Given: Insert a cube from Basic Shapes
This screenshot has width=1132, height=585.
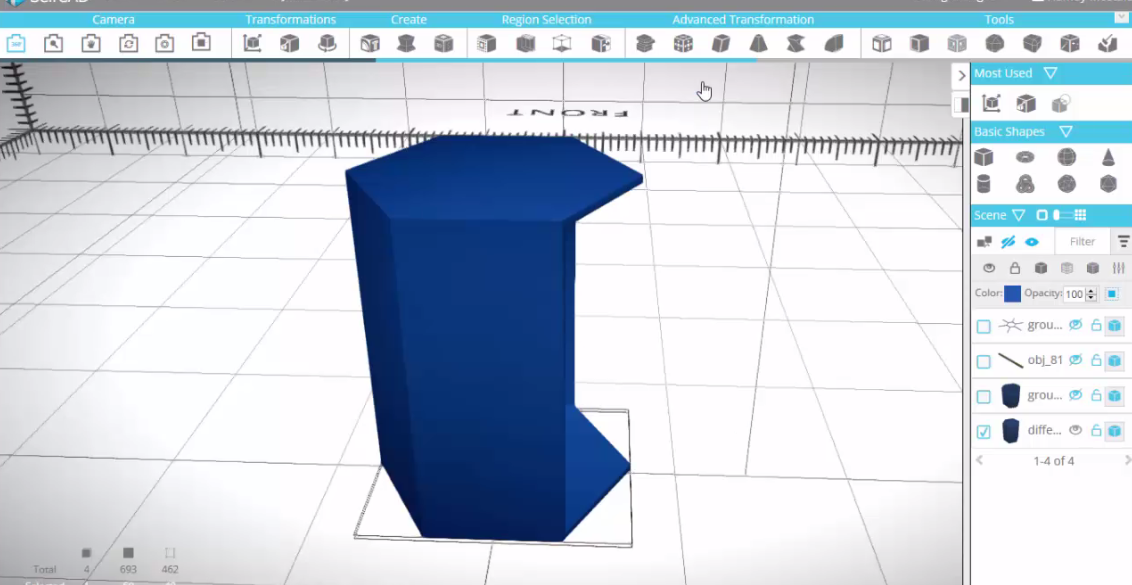Looking at the screenshot, I should (983, 157).
